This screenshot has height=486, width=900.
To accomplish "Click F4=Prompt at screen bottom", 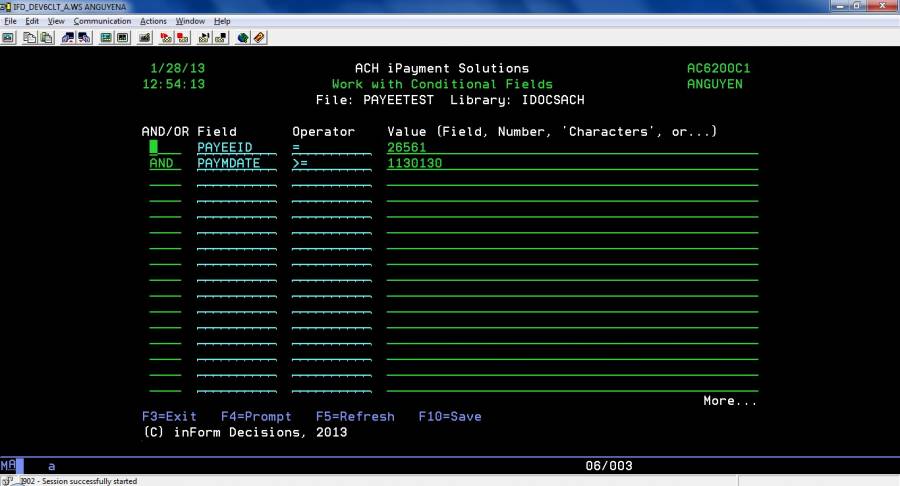I will [256, 416].
